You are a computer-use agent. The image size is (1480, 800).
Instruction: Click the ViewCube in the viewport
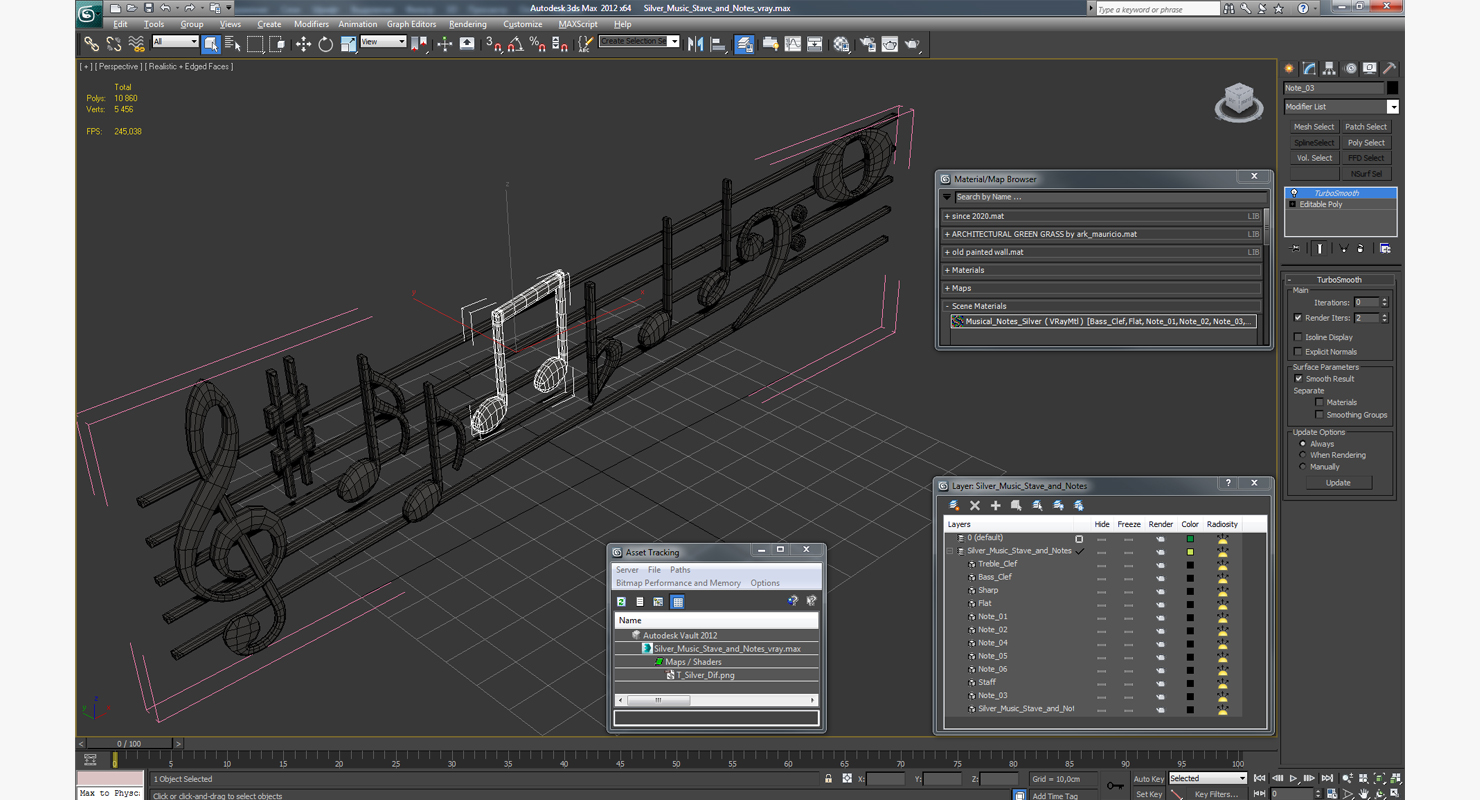click(1238, 102)
